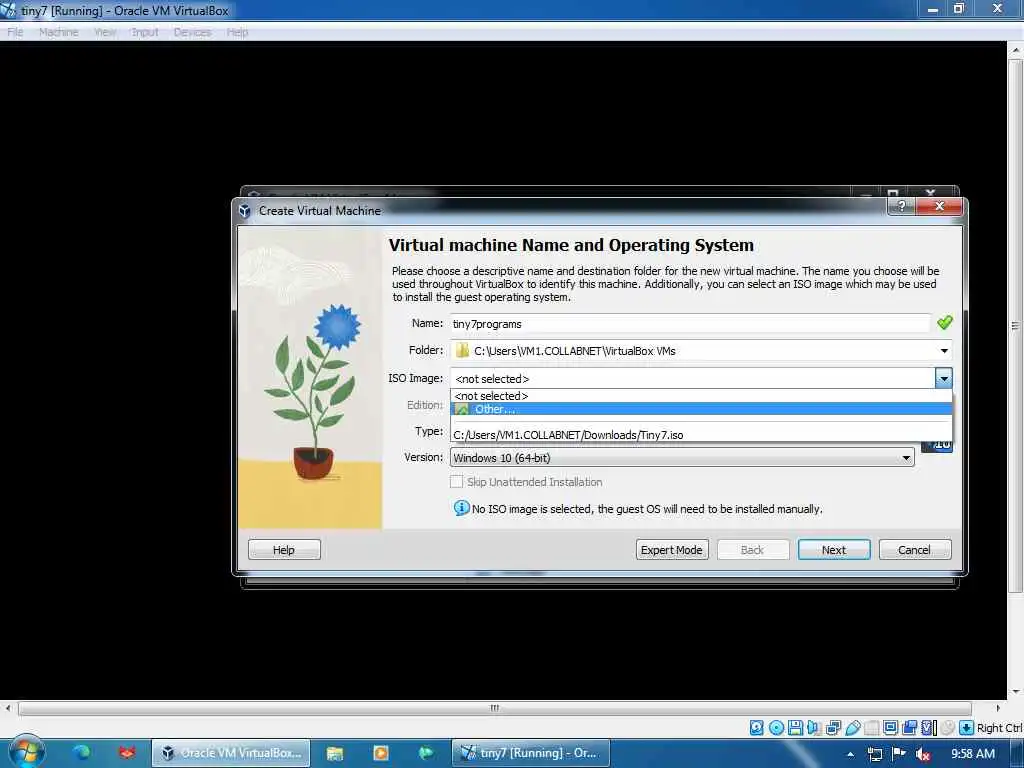Switch to Oracle VM VirtualBox taskbar window
Screen dimensions: 1024x768
point(231,753)
